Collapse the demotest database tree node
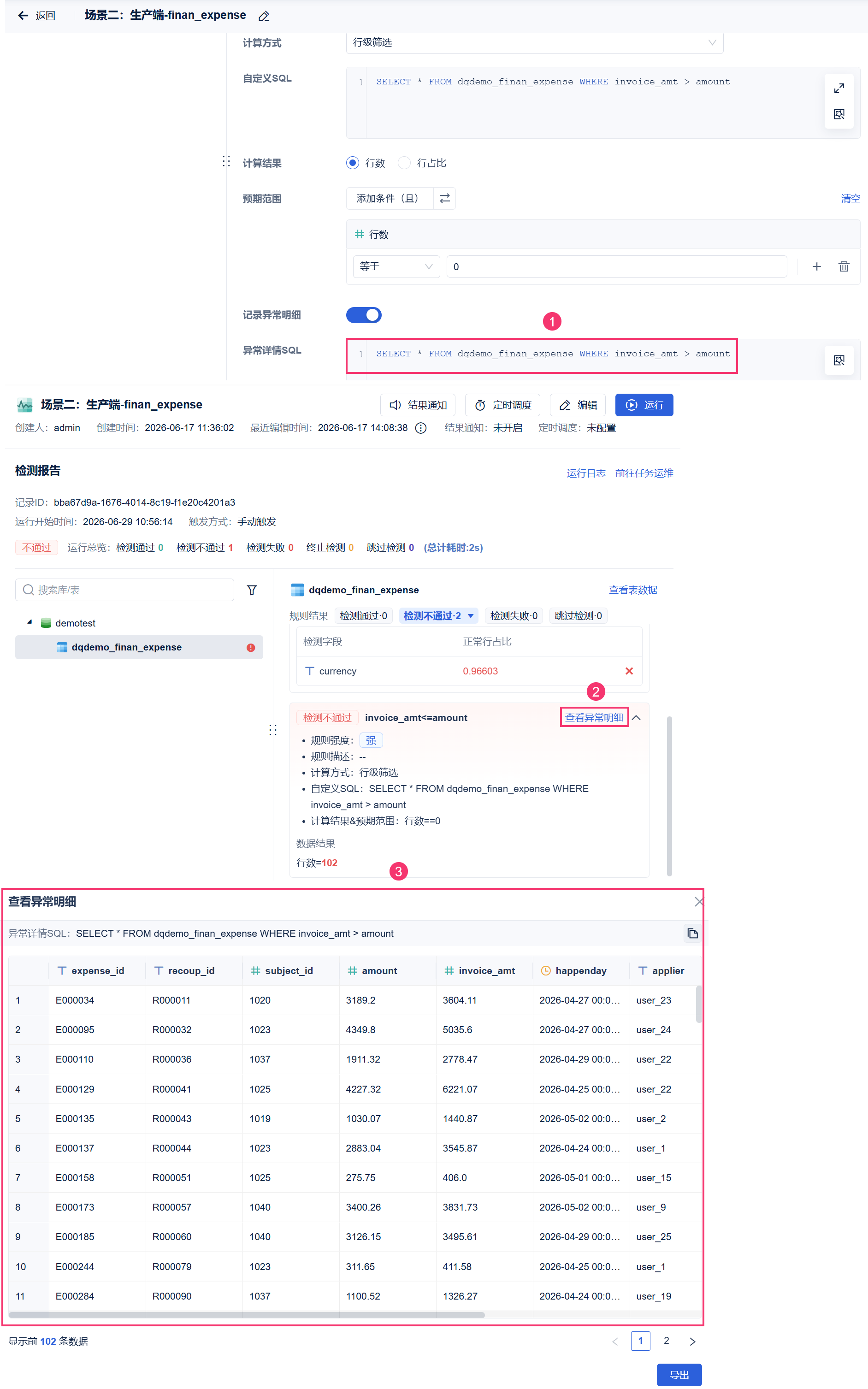The width and height of the screenshot is (868, 1389). (x=30, y=622)
